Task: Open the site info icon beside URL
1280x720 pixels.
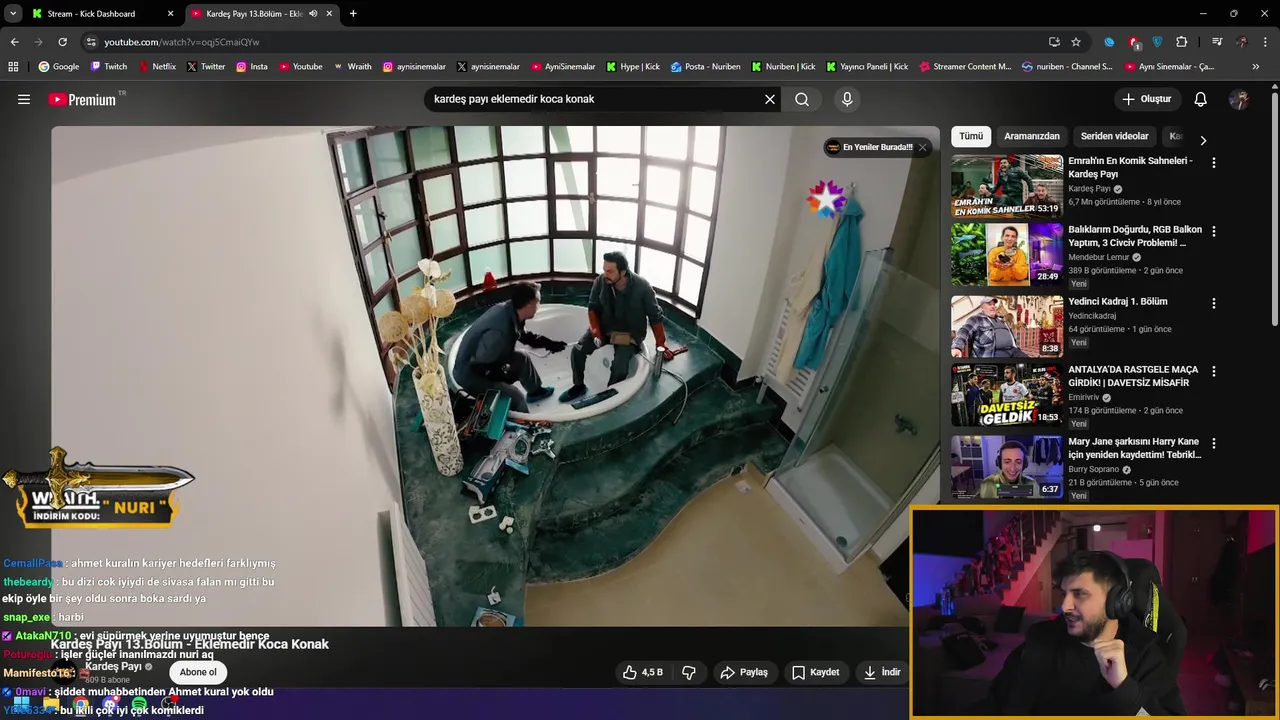Action: pyautogui.click(x=91, y=42)
